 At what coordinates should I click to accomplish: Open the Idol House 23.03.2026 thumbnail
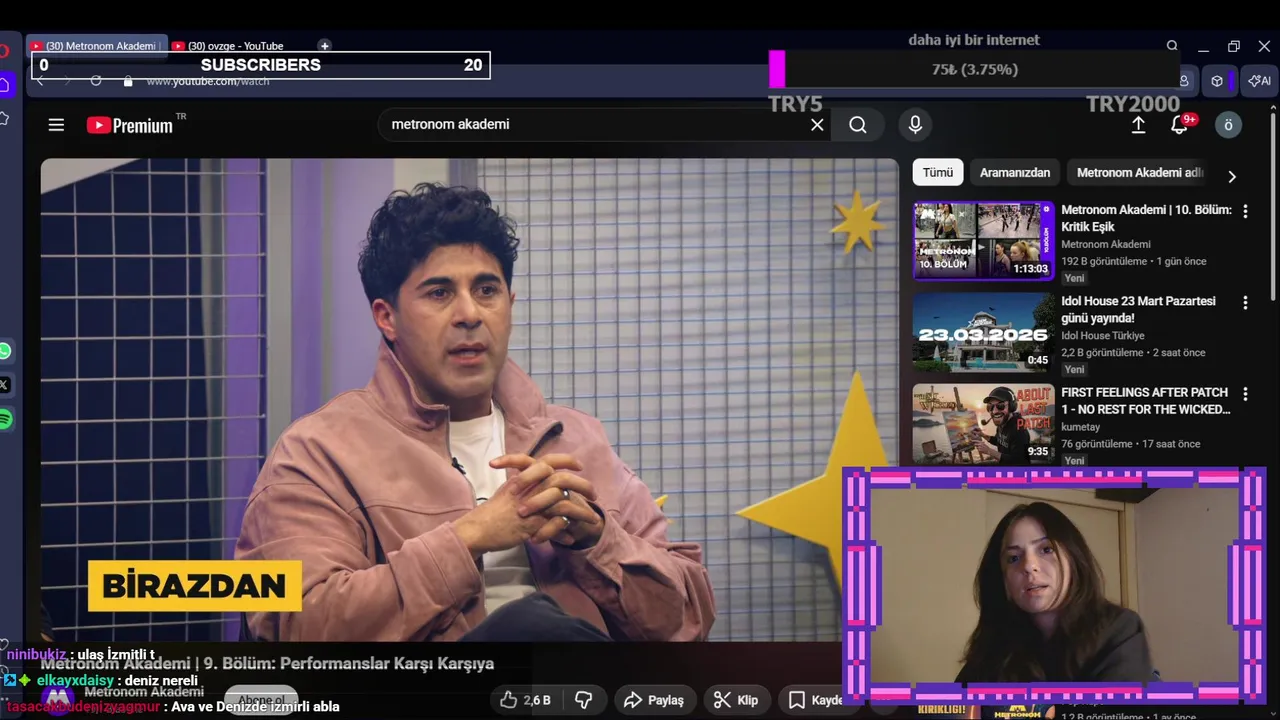[984, 332]
